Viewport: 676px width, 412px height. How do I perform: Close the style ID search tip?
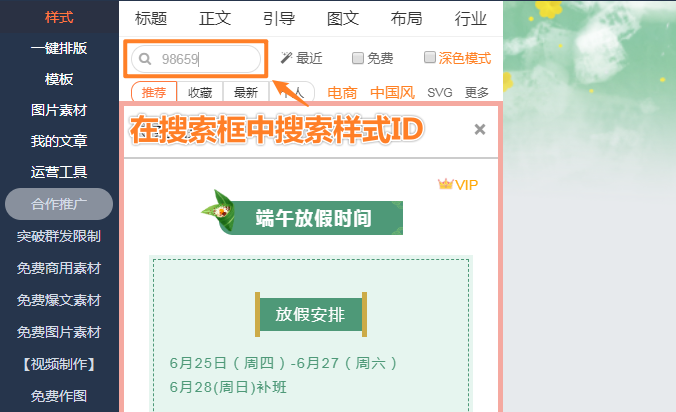(480, 129)
